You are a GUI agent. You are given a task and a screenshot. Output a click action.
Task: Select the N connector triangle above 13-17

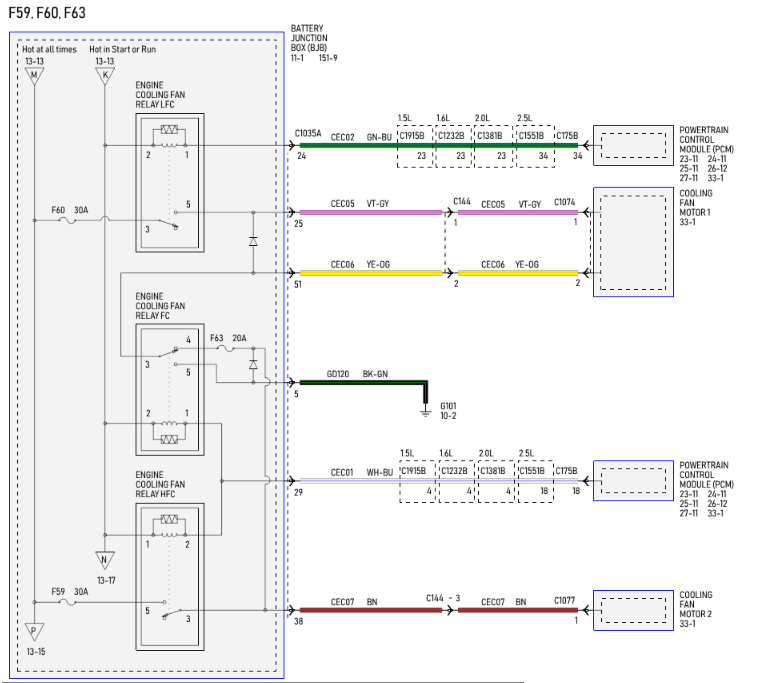click(105, 560)
